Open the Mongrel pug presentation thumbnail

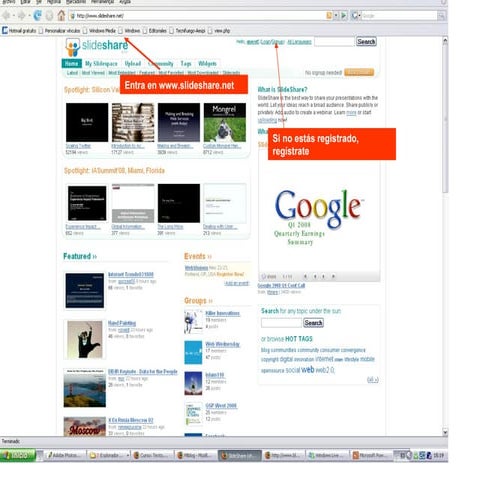click(225, 122)
